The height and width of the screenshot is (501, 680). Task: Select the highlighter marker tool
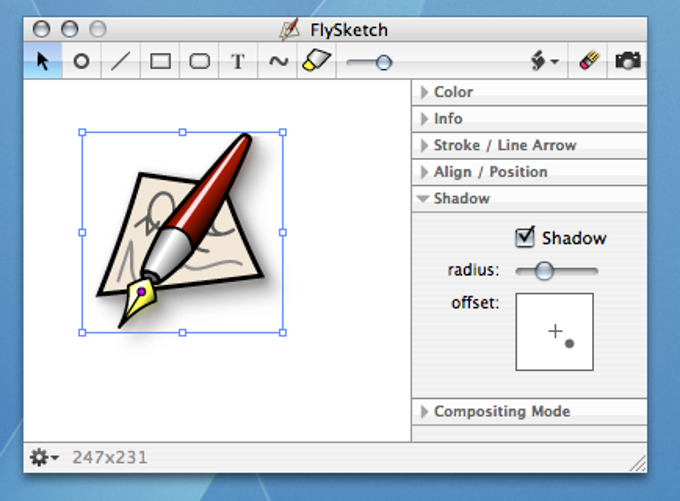(x=316, y=61)
